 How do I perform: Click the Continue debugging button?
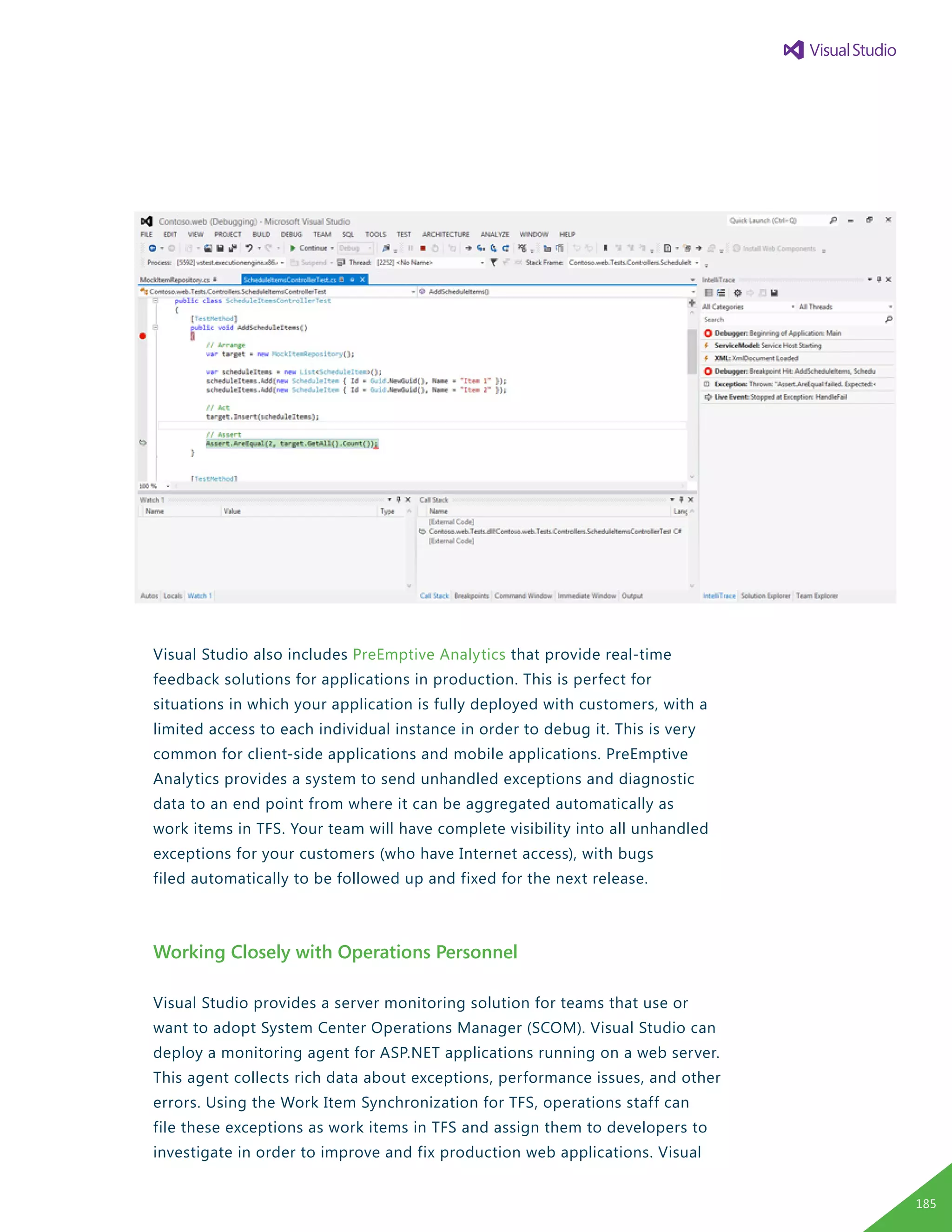(x=309, y=248)
